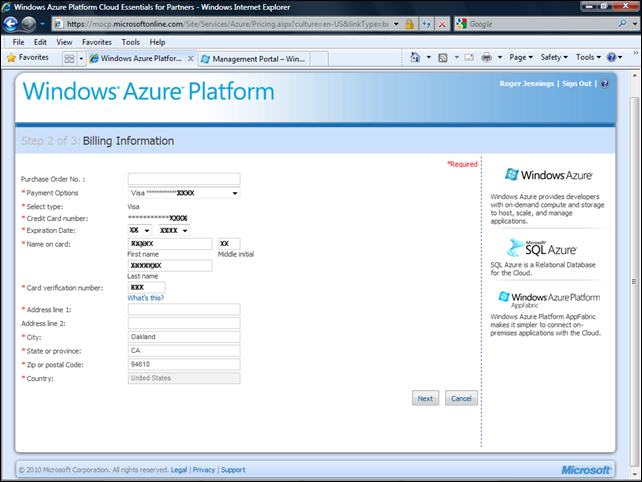Click the blue Help icon in command bar

click(x=612, y=57)
